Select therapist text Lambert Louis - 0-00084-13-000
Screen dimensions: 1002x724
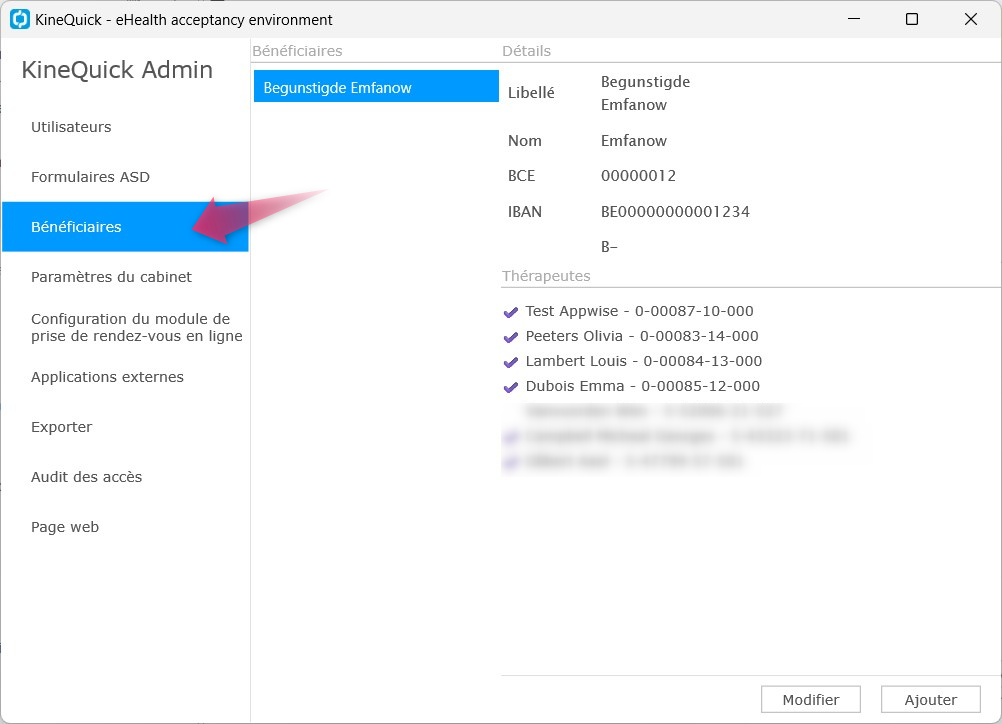(x=644, y=361)
